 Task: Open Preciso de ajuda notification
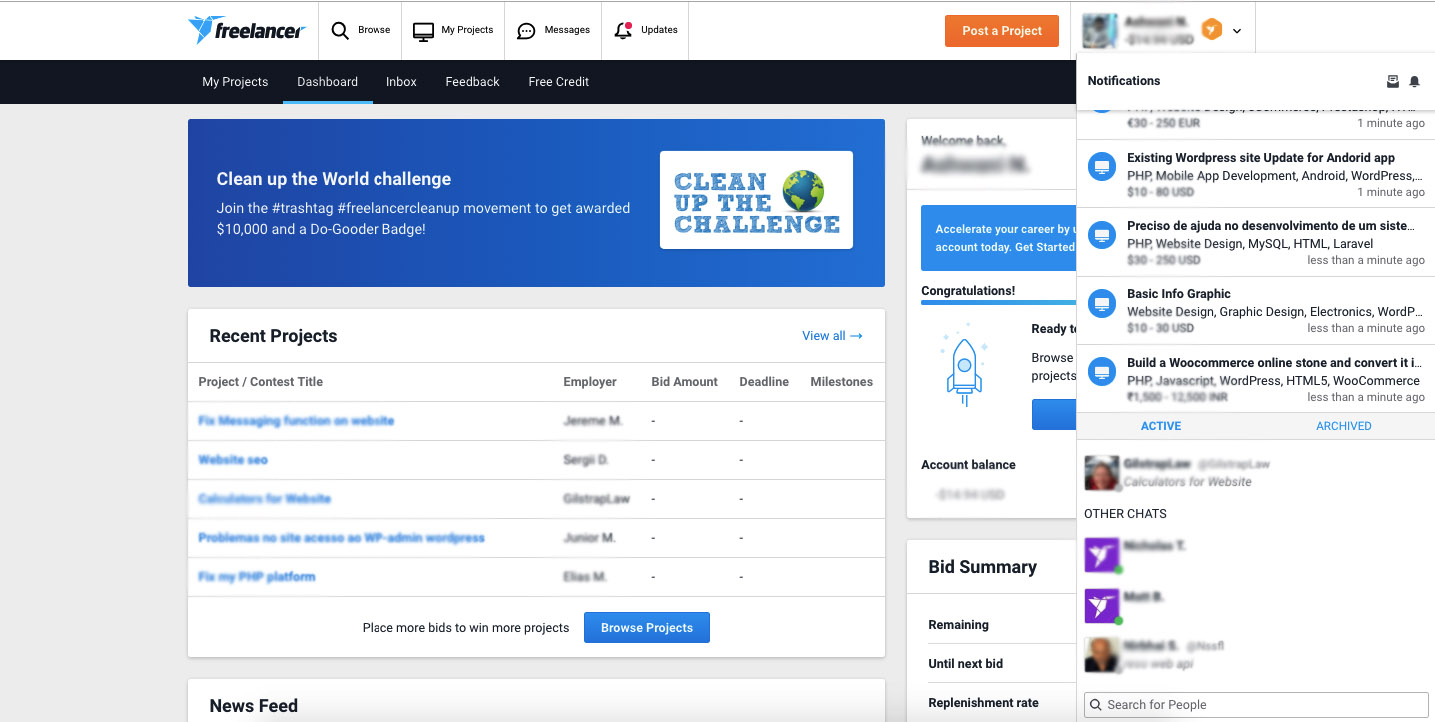[1256, 242]
